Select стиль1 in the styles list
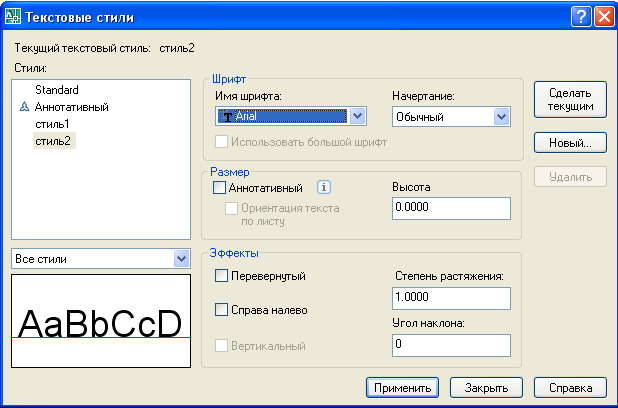 [x=52, y=124]
